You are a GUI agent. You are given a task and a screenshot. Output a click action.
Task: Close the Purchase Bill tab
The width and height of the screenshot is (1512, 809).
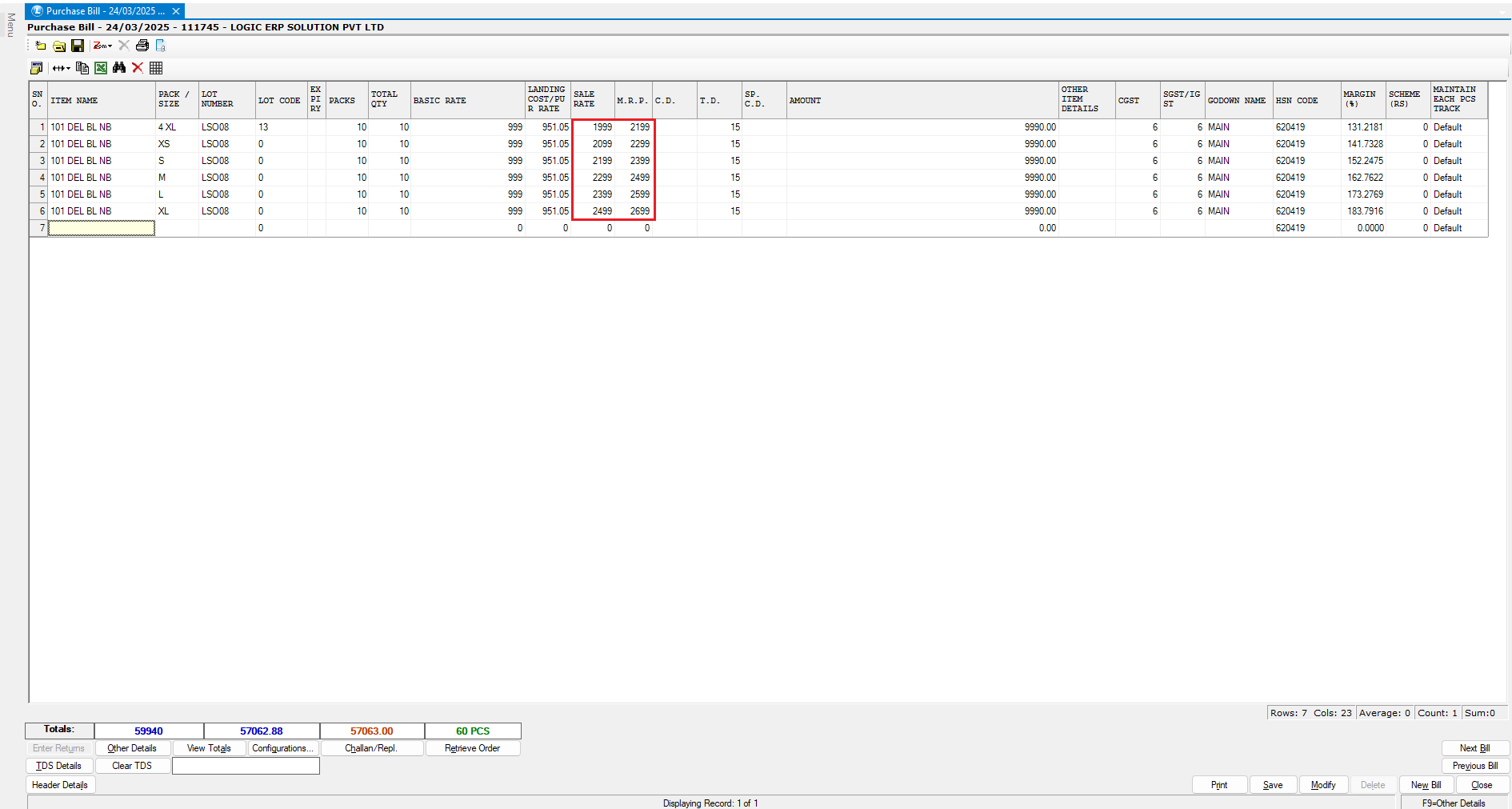point(176,11)
